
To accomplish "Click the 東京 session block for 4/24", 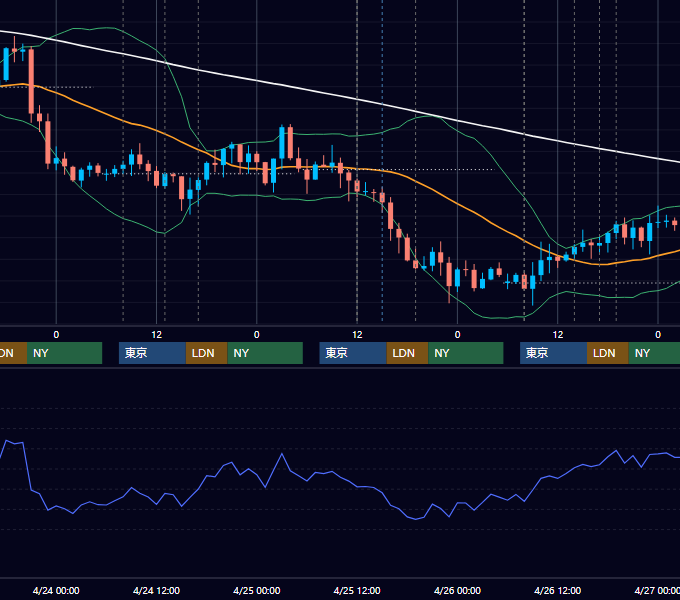I will (x=152, y=353).
